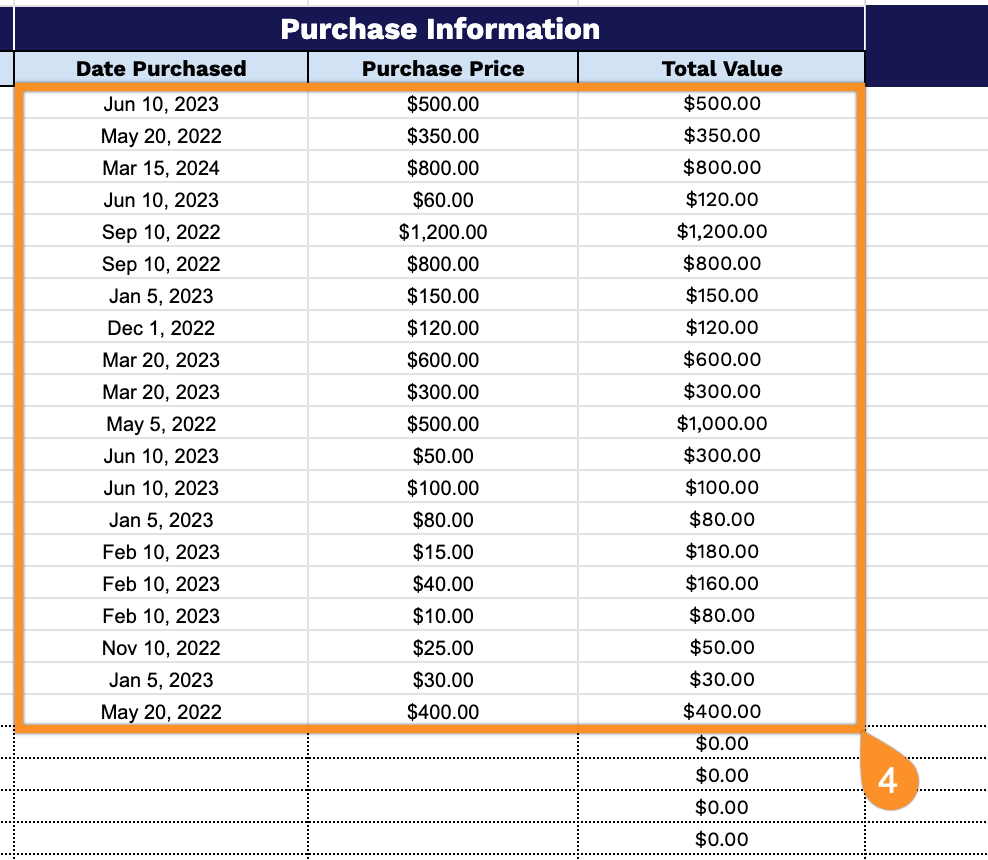
Task: Select the Mar 15, 2024 date cell
Action: pos(161,168)
